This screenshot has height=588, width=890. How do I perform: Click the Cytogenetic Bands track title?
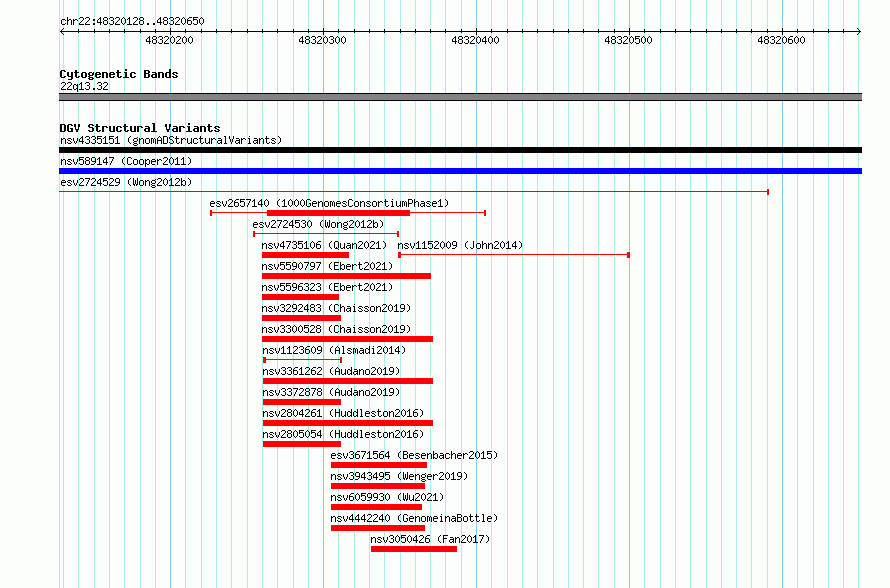click(x=119, y=74)
